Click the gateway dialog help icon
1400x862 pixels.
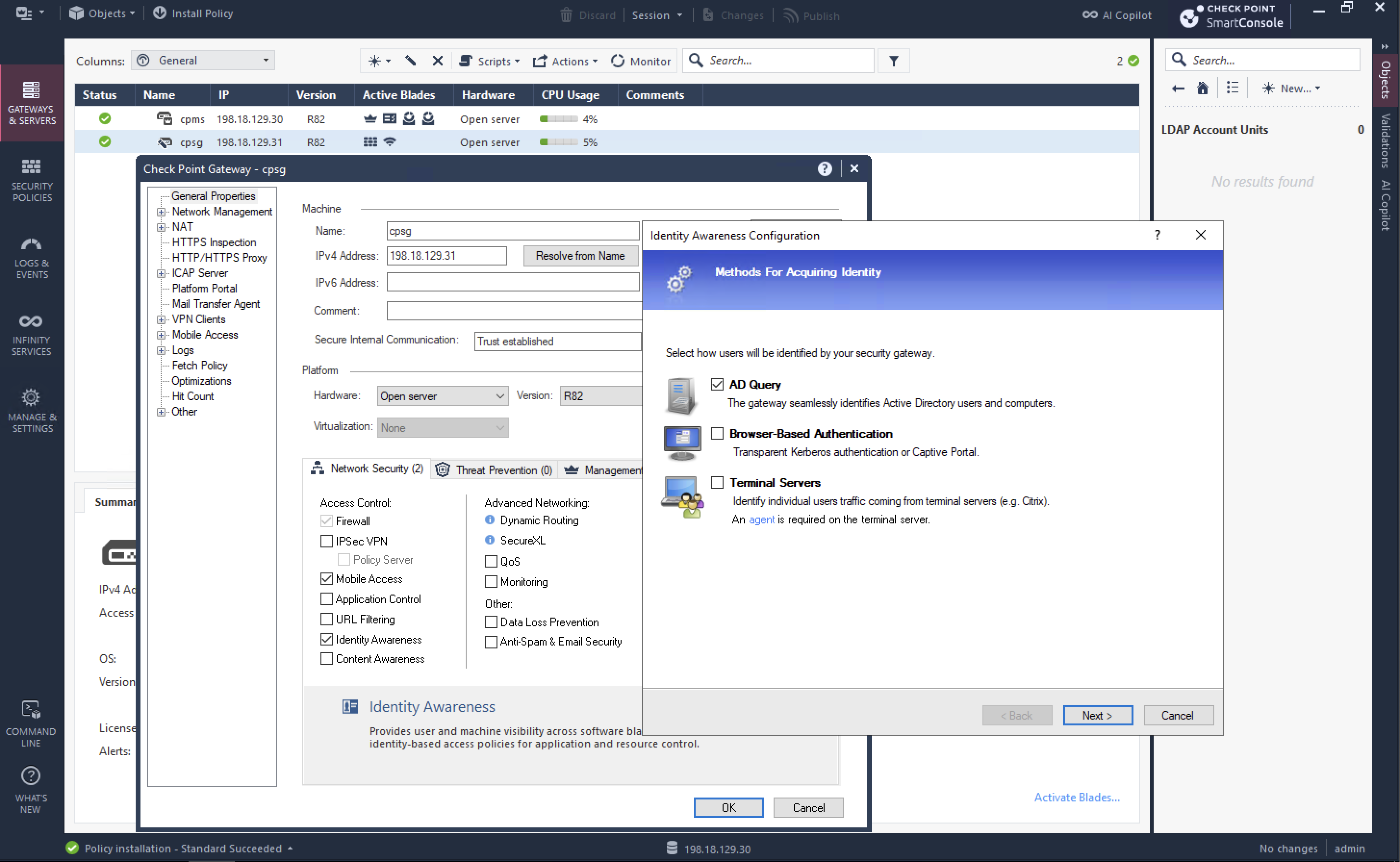tap(824, 169)
